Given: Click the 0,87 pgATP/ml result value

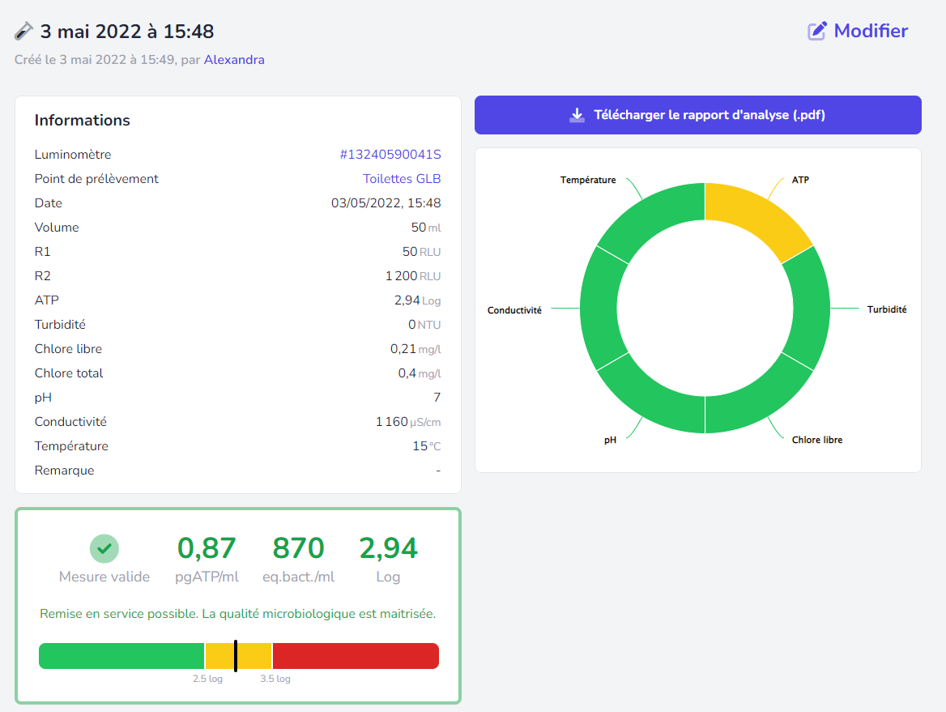Looking at the screenshot, I should [x=206, y=548].
